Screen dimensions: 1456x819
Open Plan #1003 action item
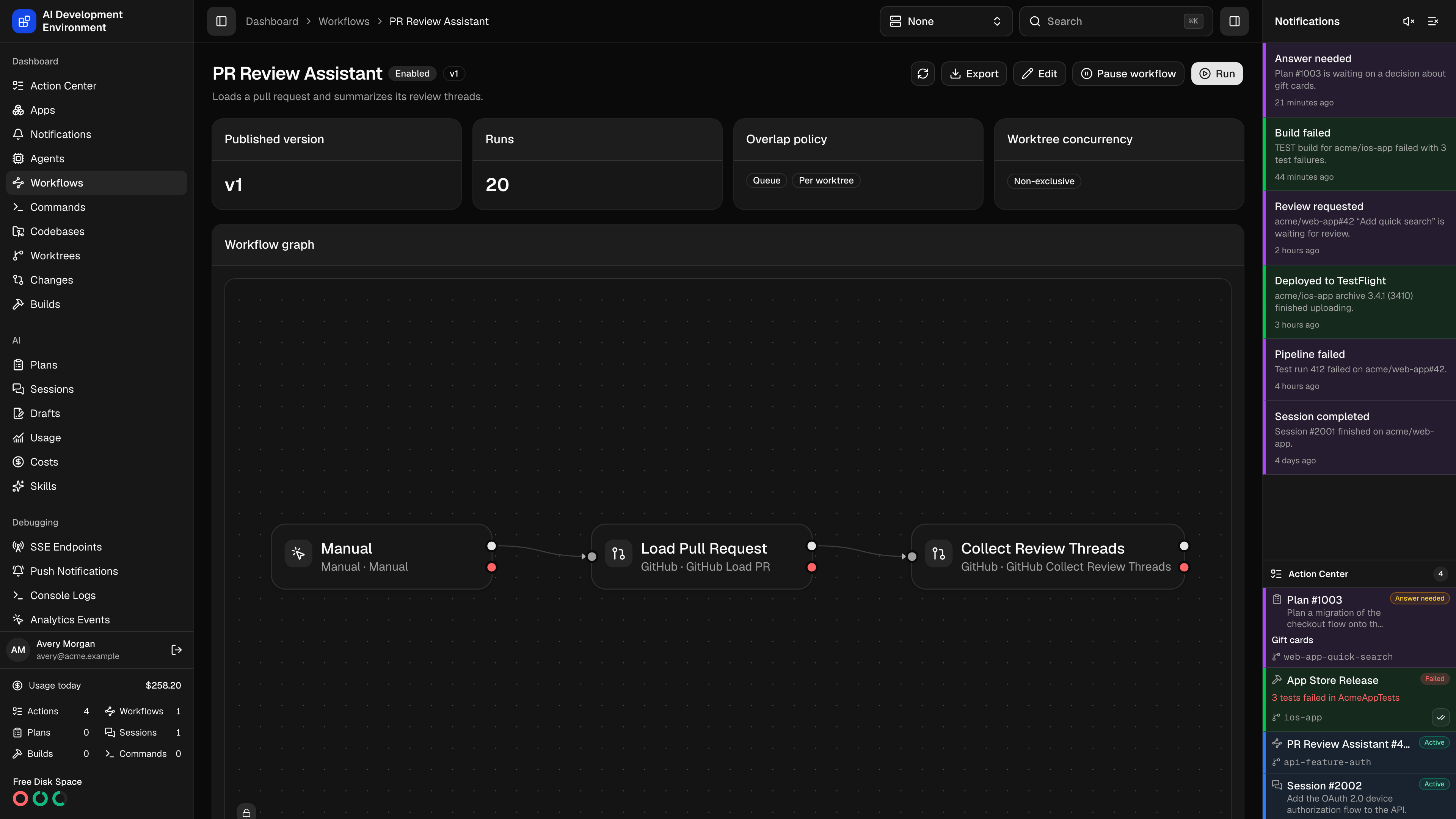pos(1359,628)
